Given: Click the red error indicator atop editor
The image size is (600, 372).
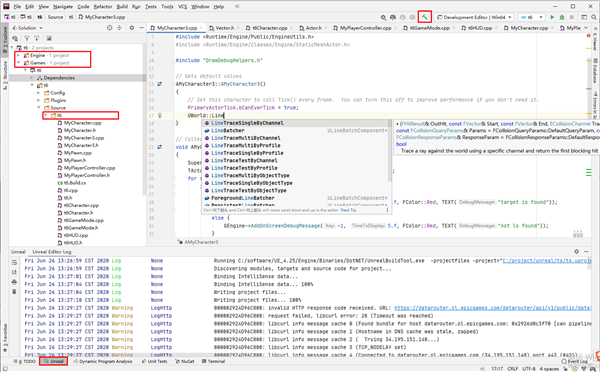Looking at the screenshot, I should (589, 36).
